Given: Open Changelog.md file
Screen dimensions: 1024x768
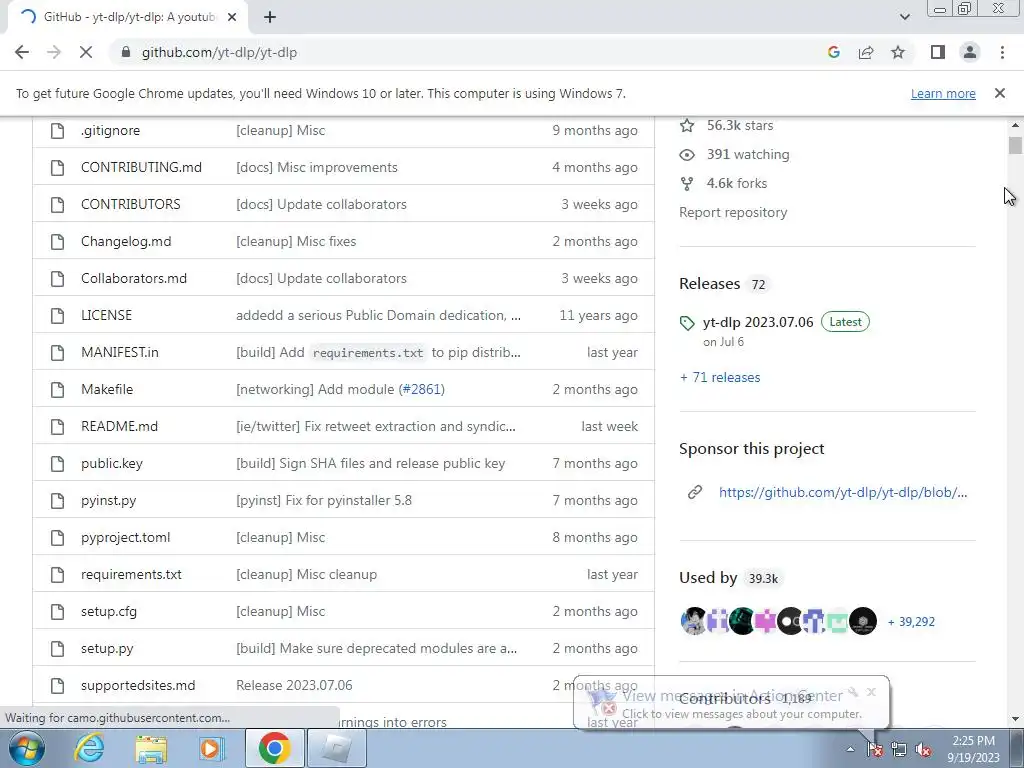Looking at the screenshot, I should point(126,242).
